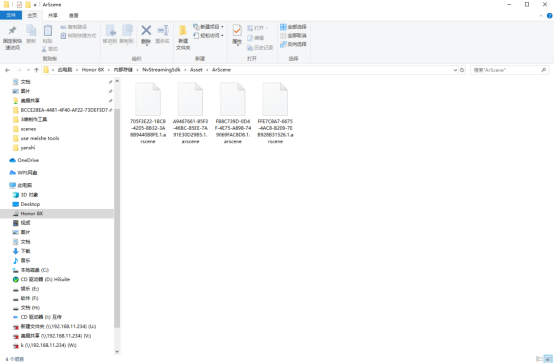Select file A9467661-85F3 arscene

coord(190,113)
